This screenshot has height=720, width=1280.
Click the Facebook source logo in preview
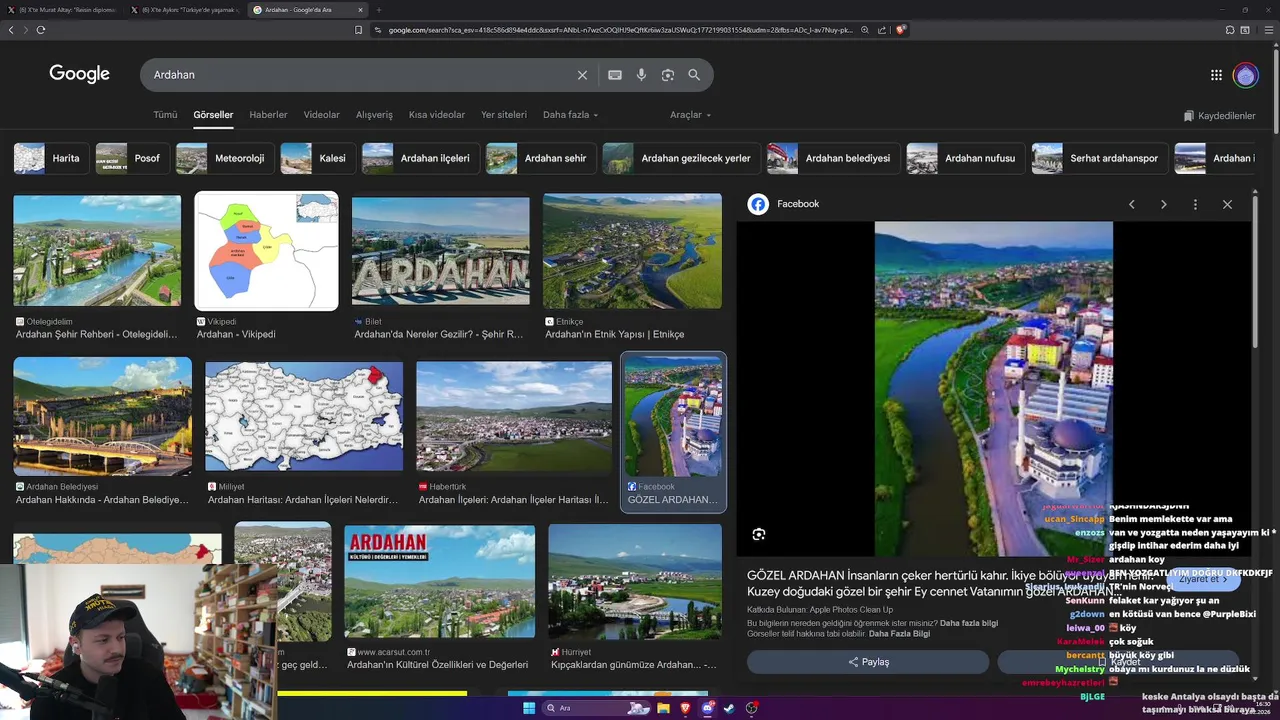[758, 204]
